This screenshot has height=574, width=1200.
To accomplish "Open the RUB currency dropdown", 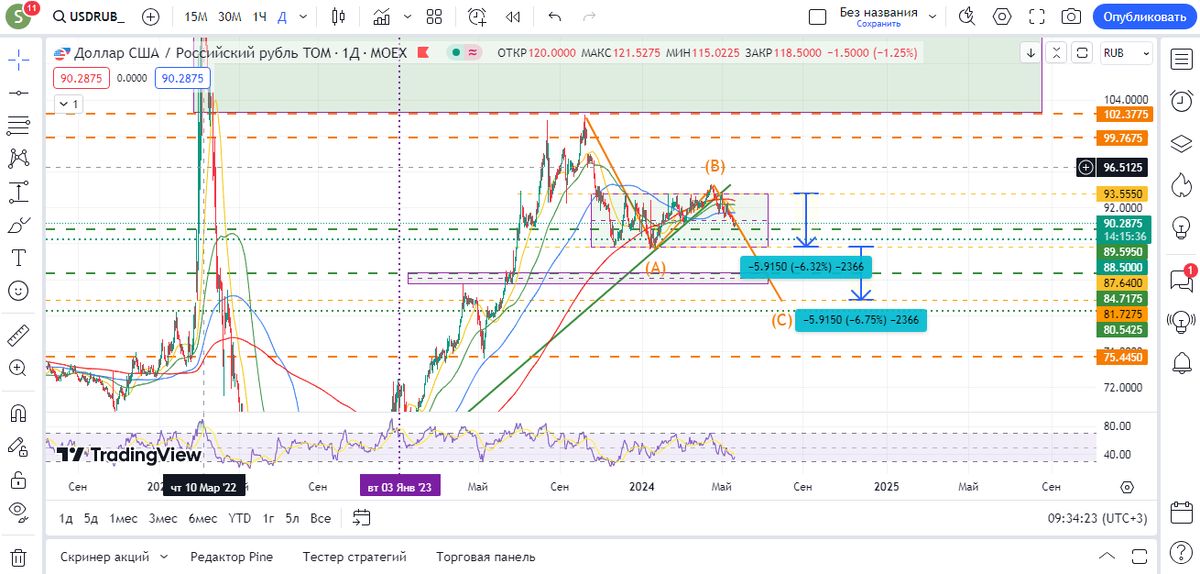I will [x=1127, y=54].
